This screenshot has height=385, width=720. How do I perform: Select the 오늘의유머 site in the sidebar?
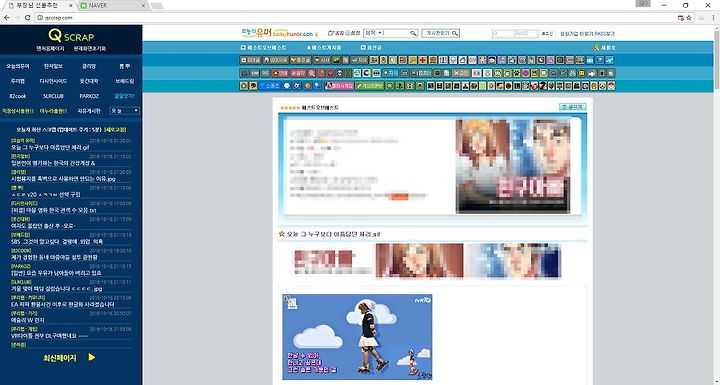18,66
